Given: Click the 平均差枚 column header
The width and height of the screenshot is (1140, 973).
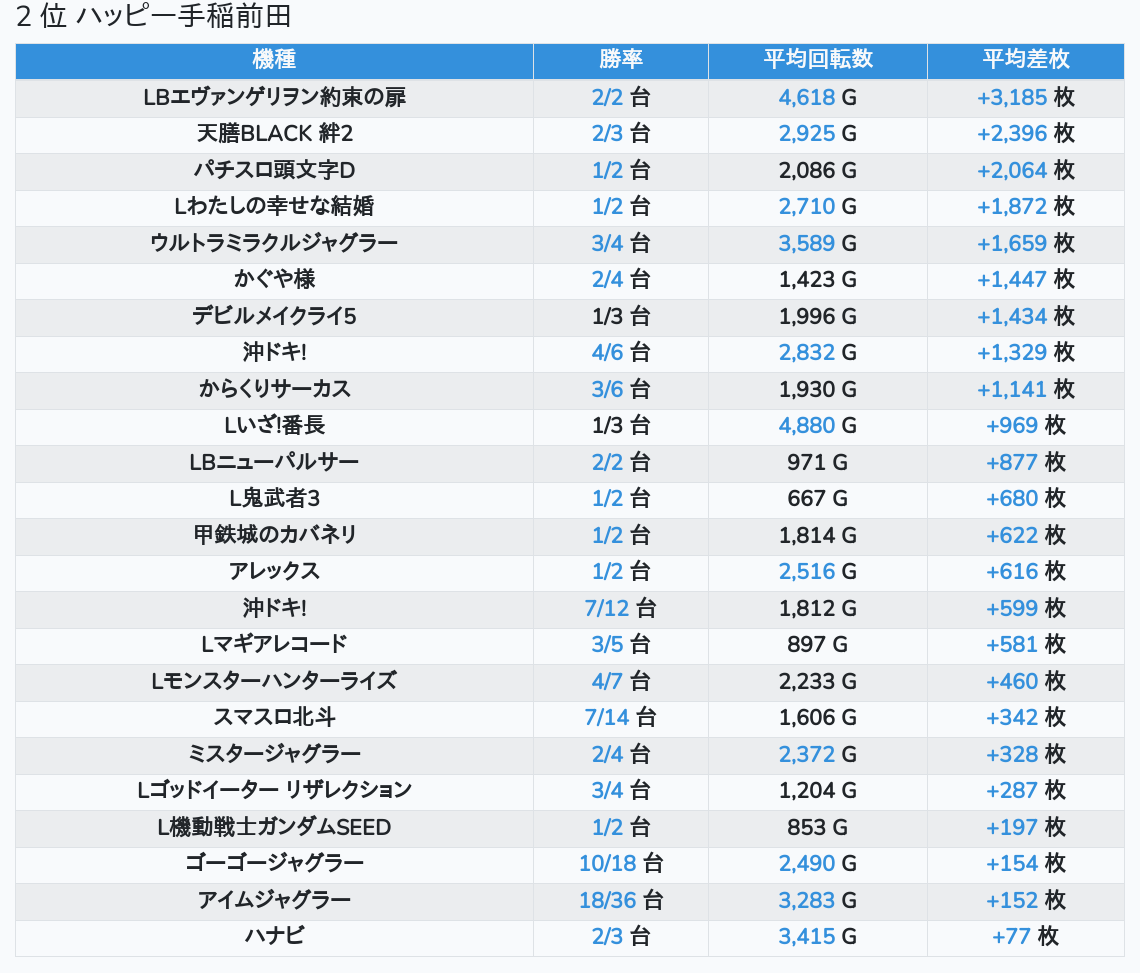Looking at the screenshot, I should click(x=1026, y=60).
